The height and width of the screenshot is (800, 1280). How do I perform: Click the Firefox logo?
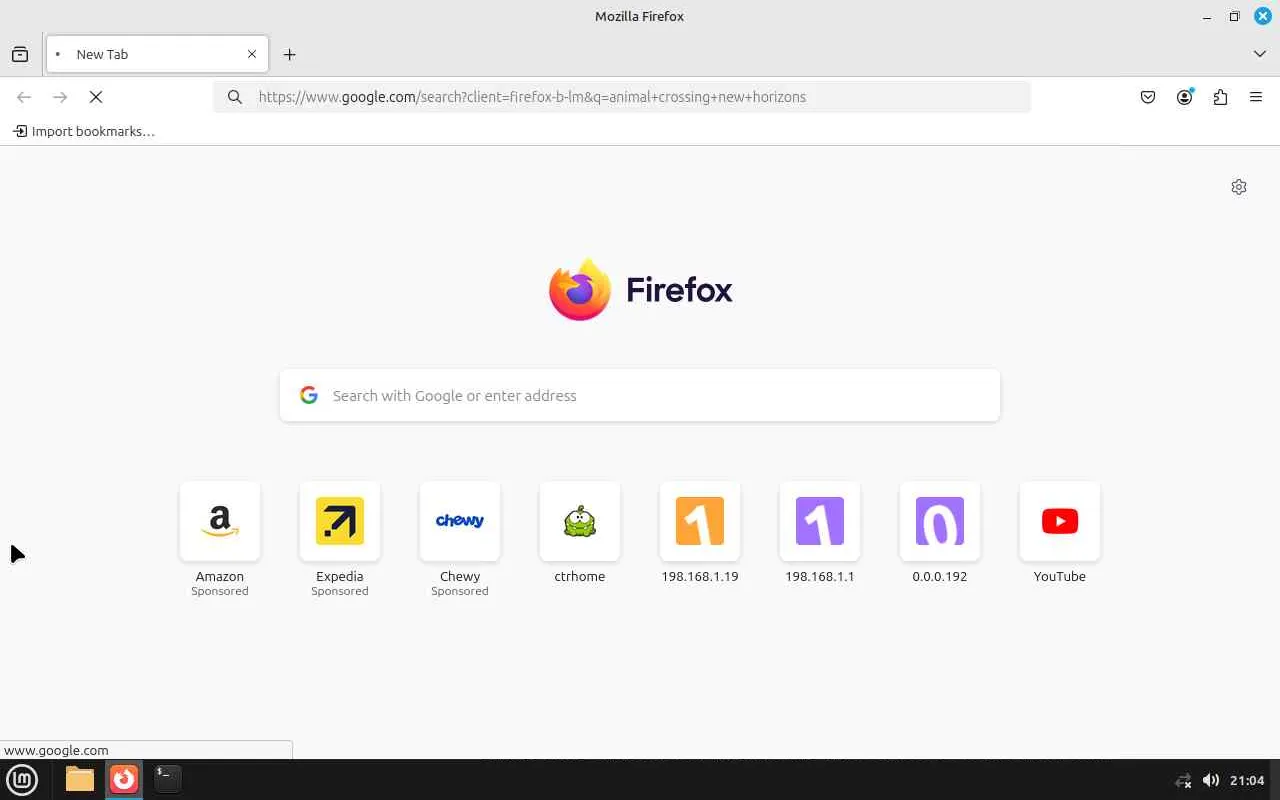[x=640, y=290]
